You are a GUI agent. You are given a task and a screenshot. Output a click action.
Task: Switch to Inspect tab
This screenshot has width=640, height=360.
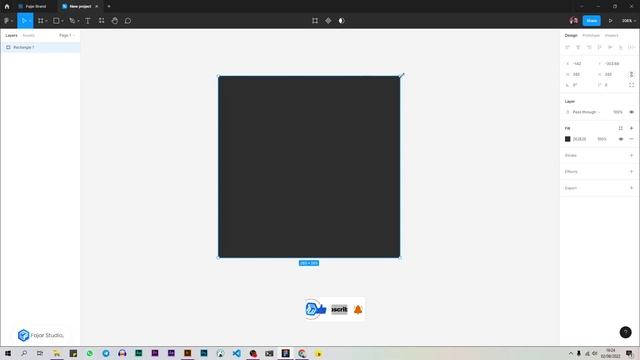pyautogui.click(x=611, y=36)
